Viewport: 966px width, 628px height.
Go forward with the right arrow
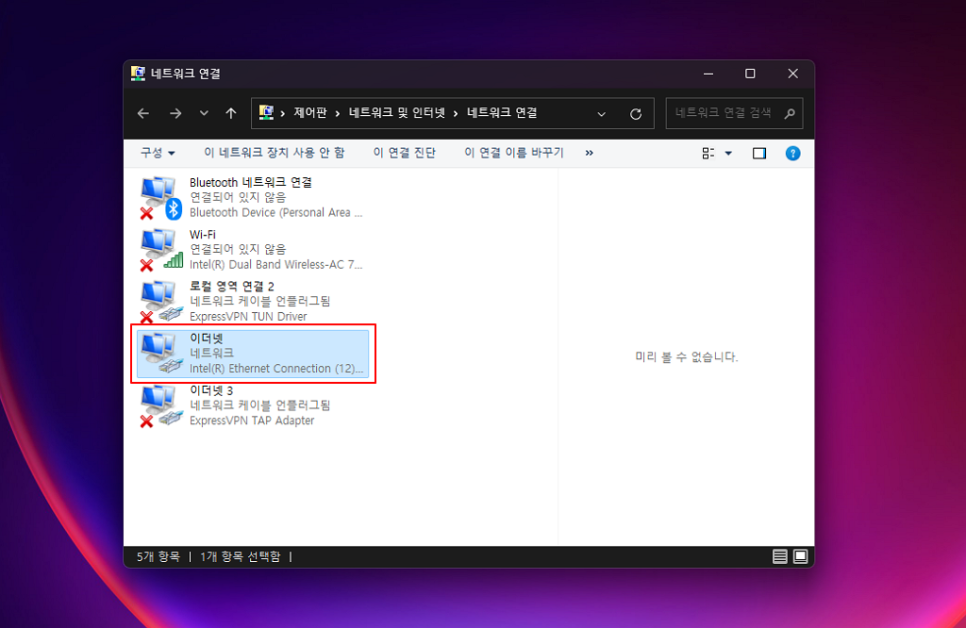[176, 113]
